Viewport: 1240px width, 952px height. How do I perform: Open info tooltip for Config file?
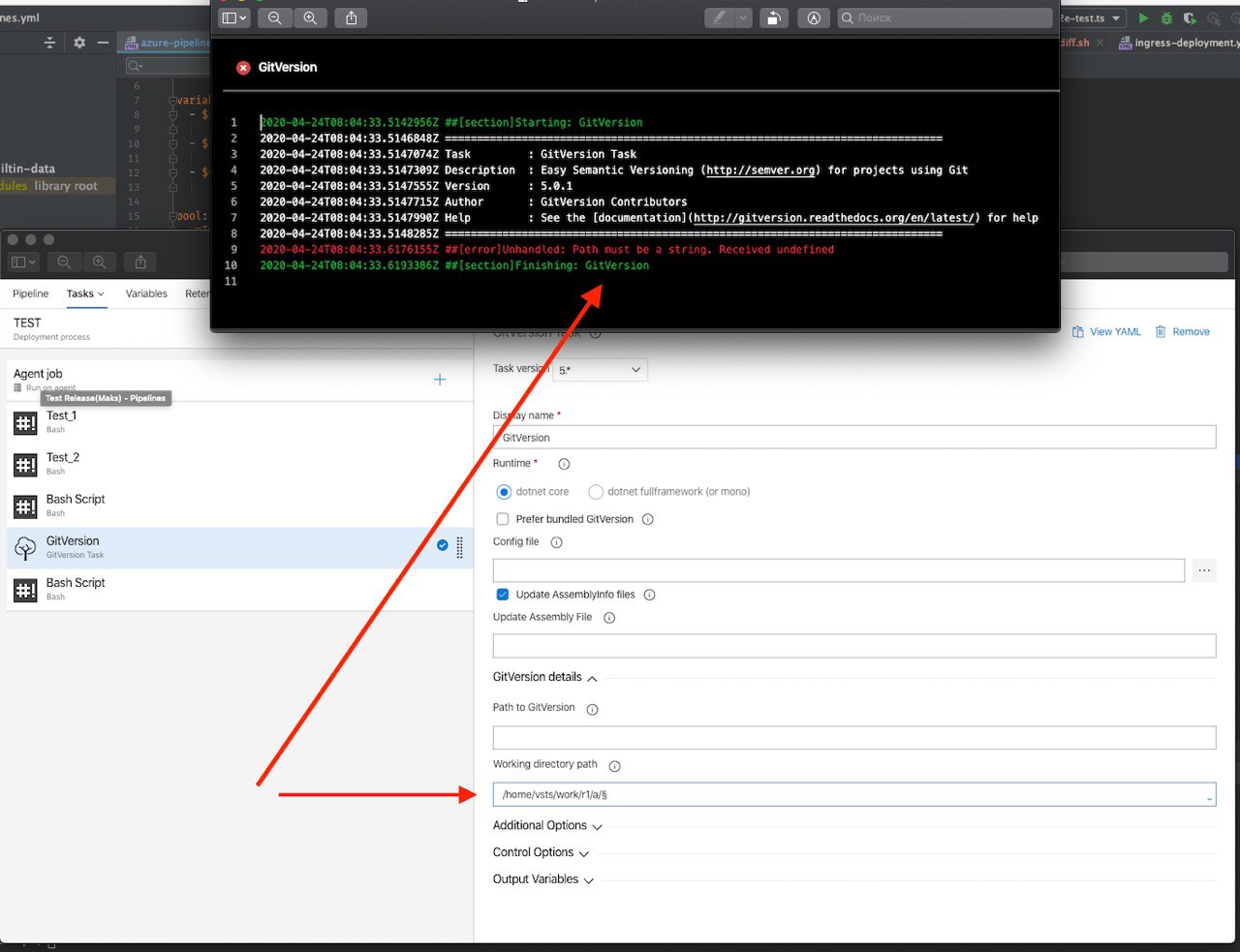tap(556, 542)
